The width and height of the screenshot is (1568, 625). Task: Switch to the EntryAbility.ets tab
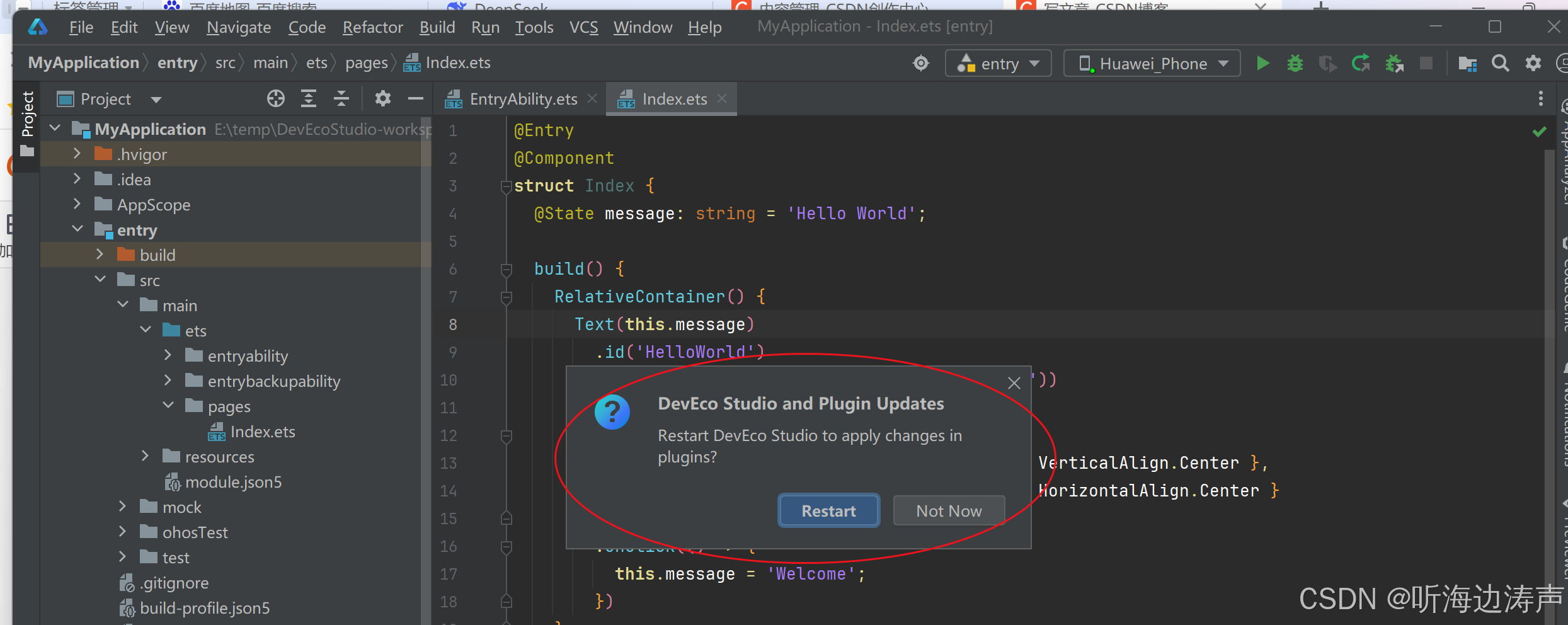pos(522,99)
